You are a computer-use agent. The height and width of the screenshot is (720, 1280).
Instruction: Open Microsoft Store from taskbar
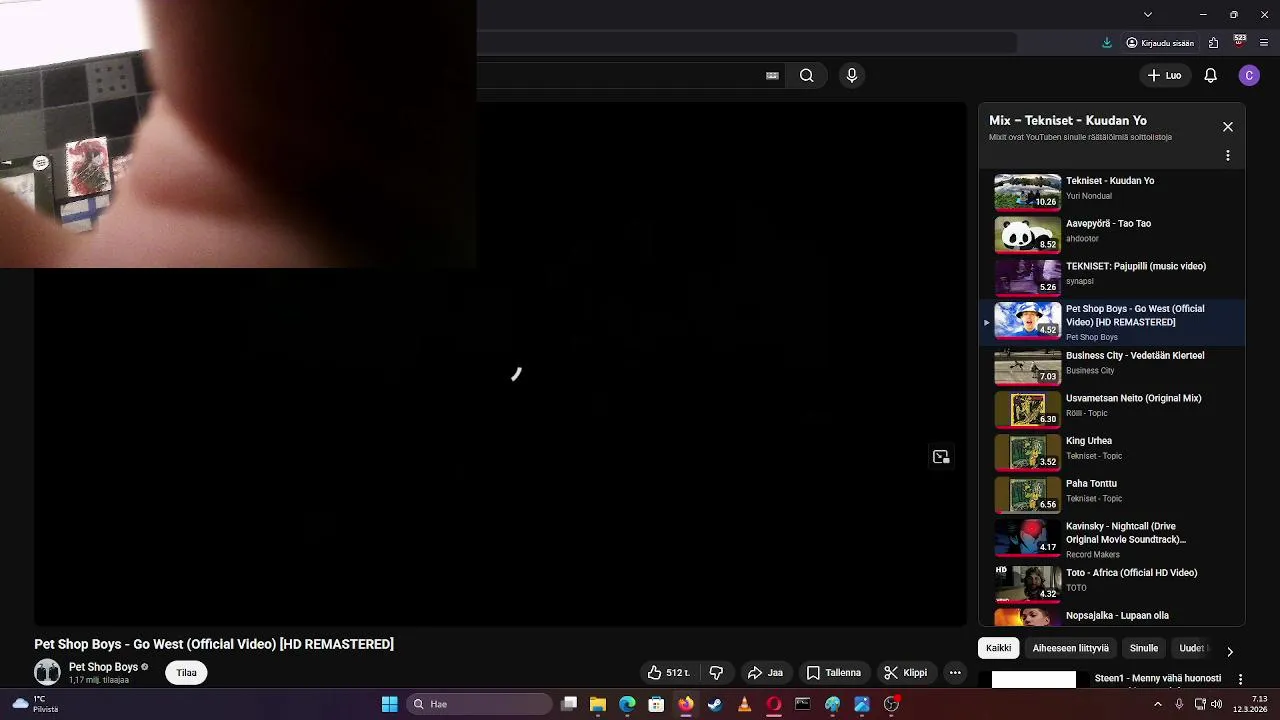point(656,704)
